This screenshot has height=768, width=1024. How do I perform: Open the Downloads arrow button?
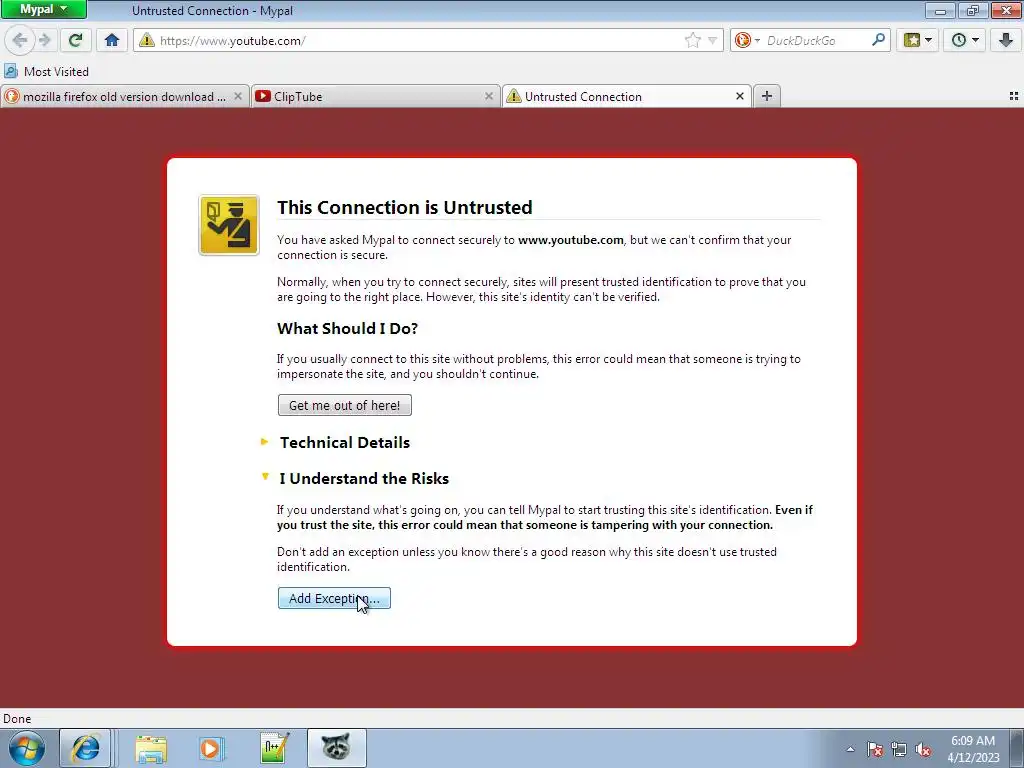1006,40
